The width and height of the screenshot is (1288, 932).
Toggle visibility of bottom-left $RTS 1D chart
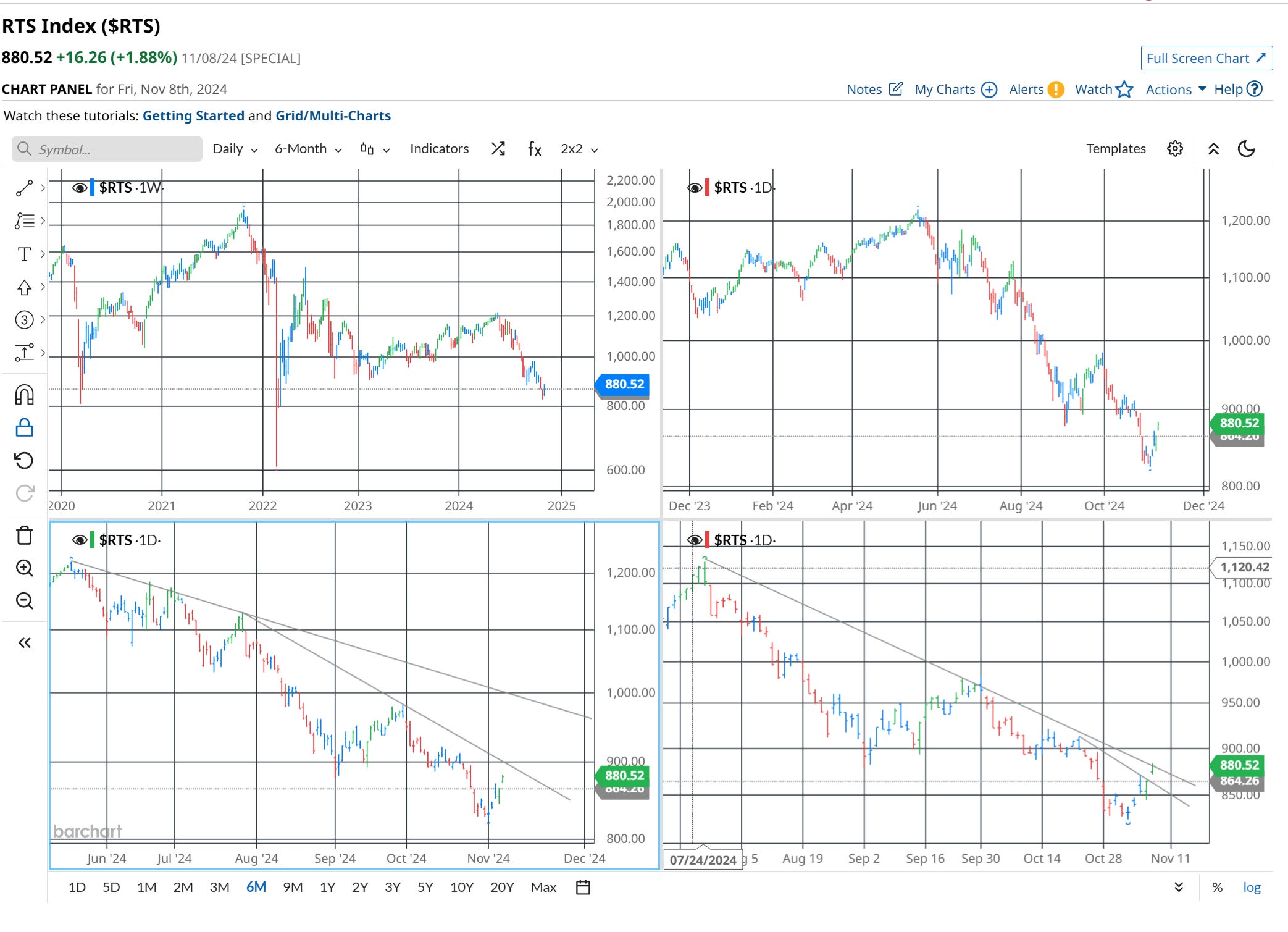pyautogui.click(x=79, y=540)
